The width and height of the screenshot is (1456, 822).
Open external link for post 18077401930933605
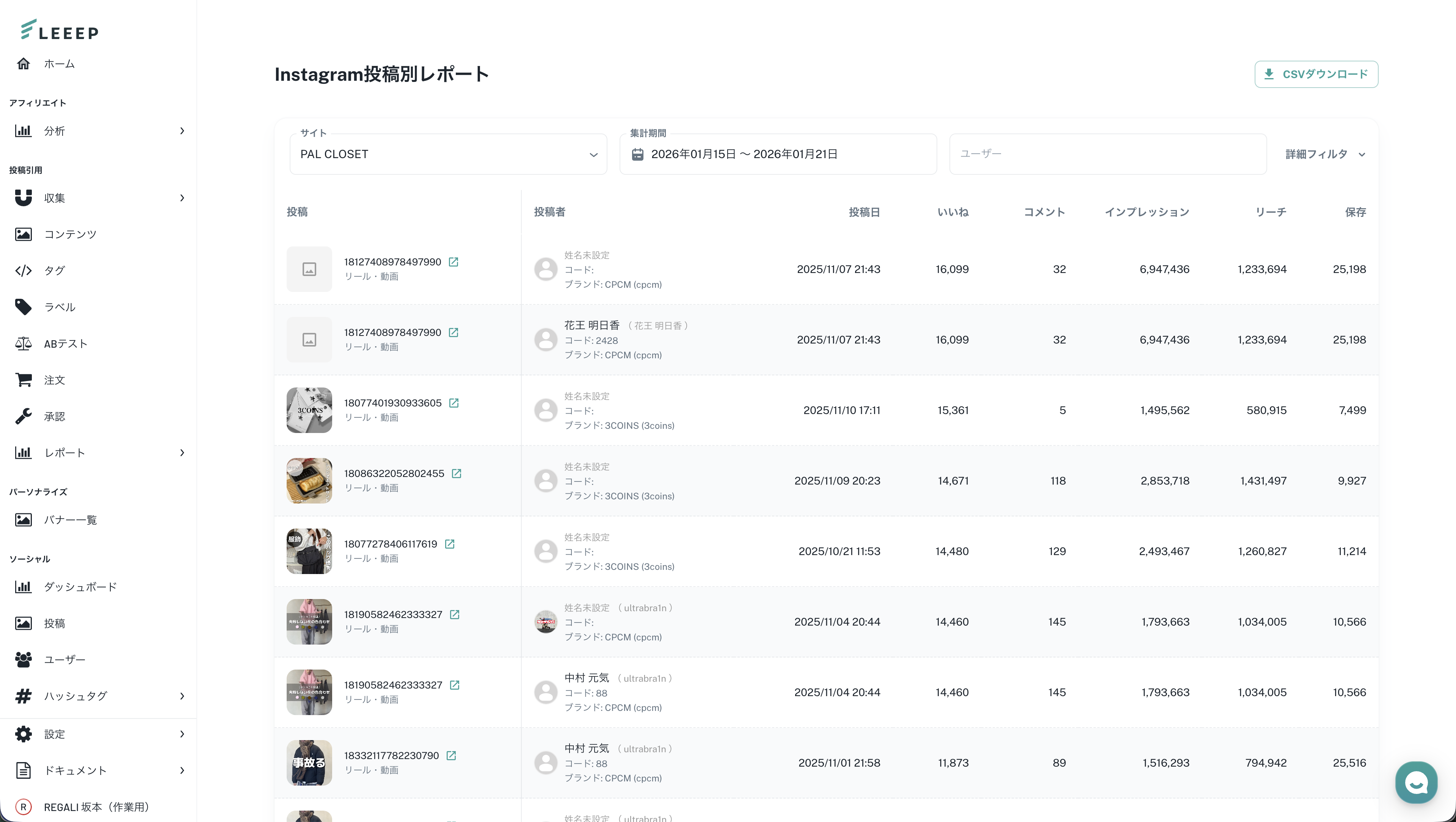pos(453,403)
